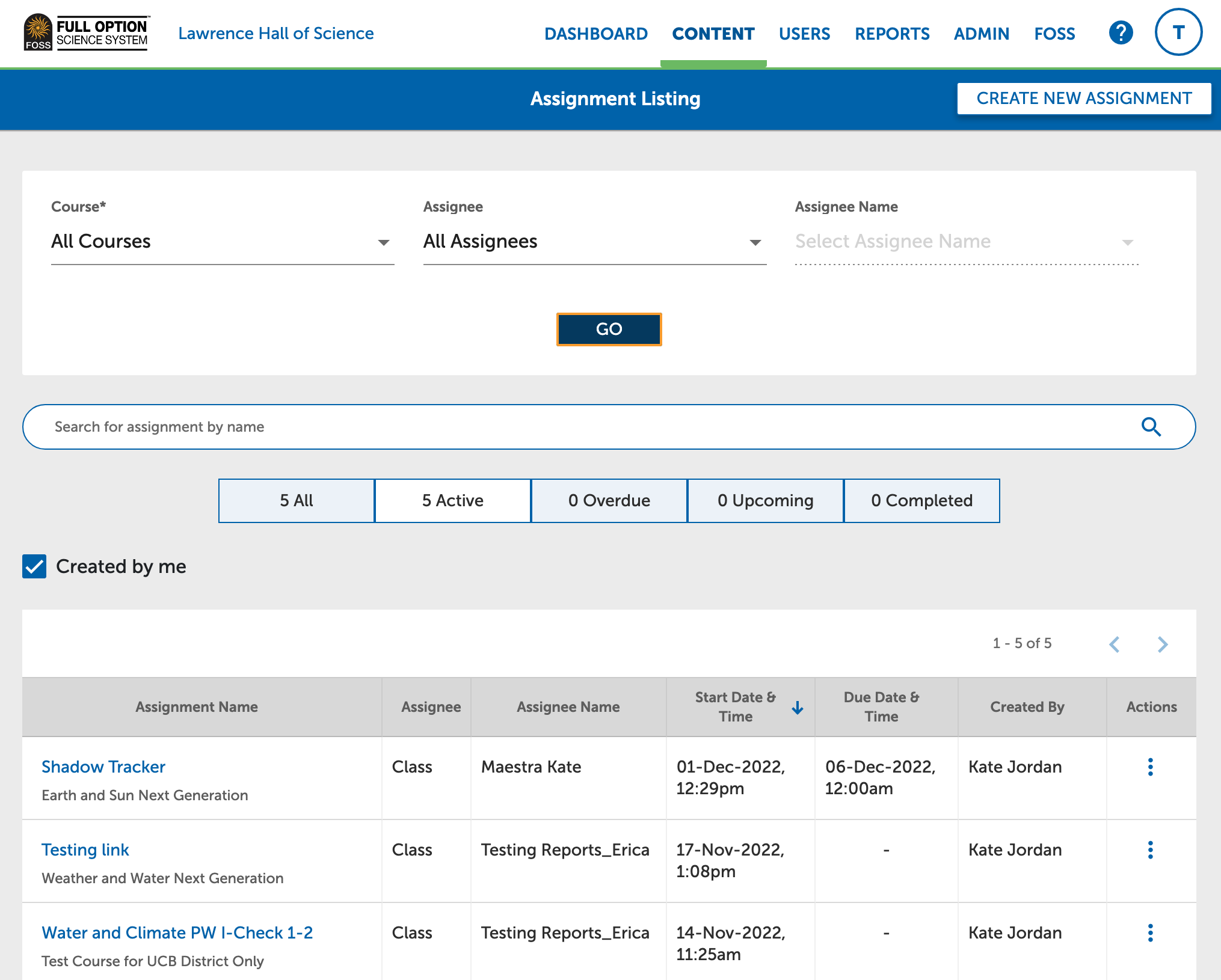Click the search magnifier icon

click(x=1152, y=426)
